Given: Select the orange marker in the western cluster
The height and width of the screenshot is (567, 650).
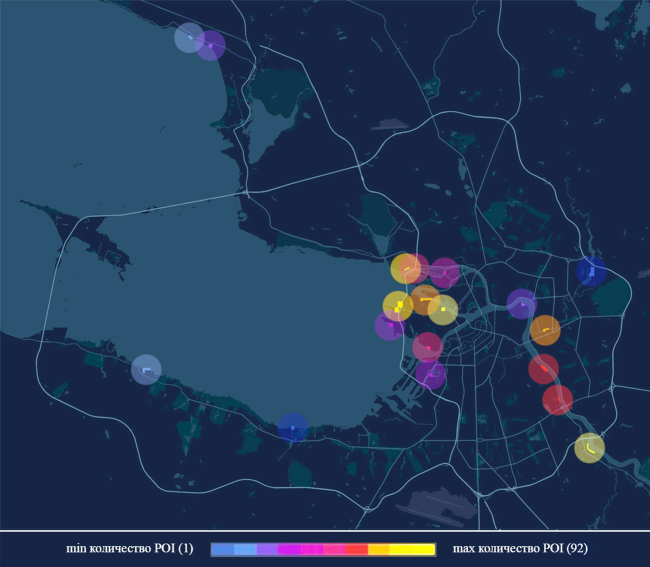Looking at the screenshot, I should (424, 299).
